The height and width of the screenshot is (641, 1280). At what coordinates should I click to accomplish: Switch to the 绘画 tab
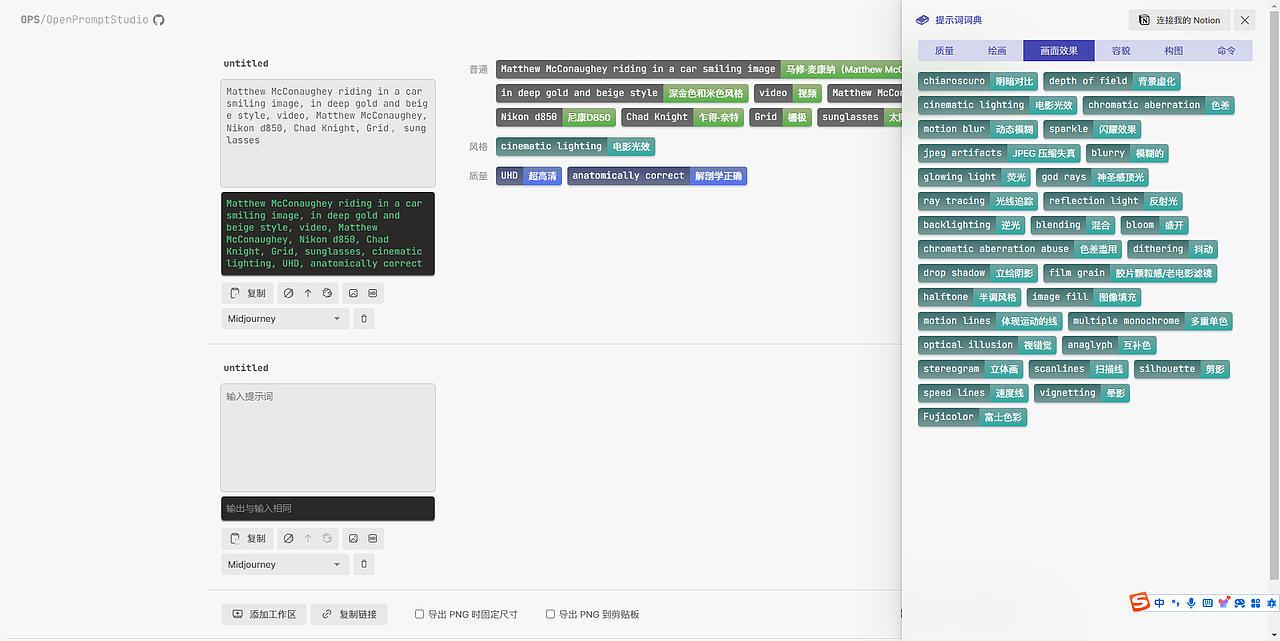997,51
